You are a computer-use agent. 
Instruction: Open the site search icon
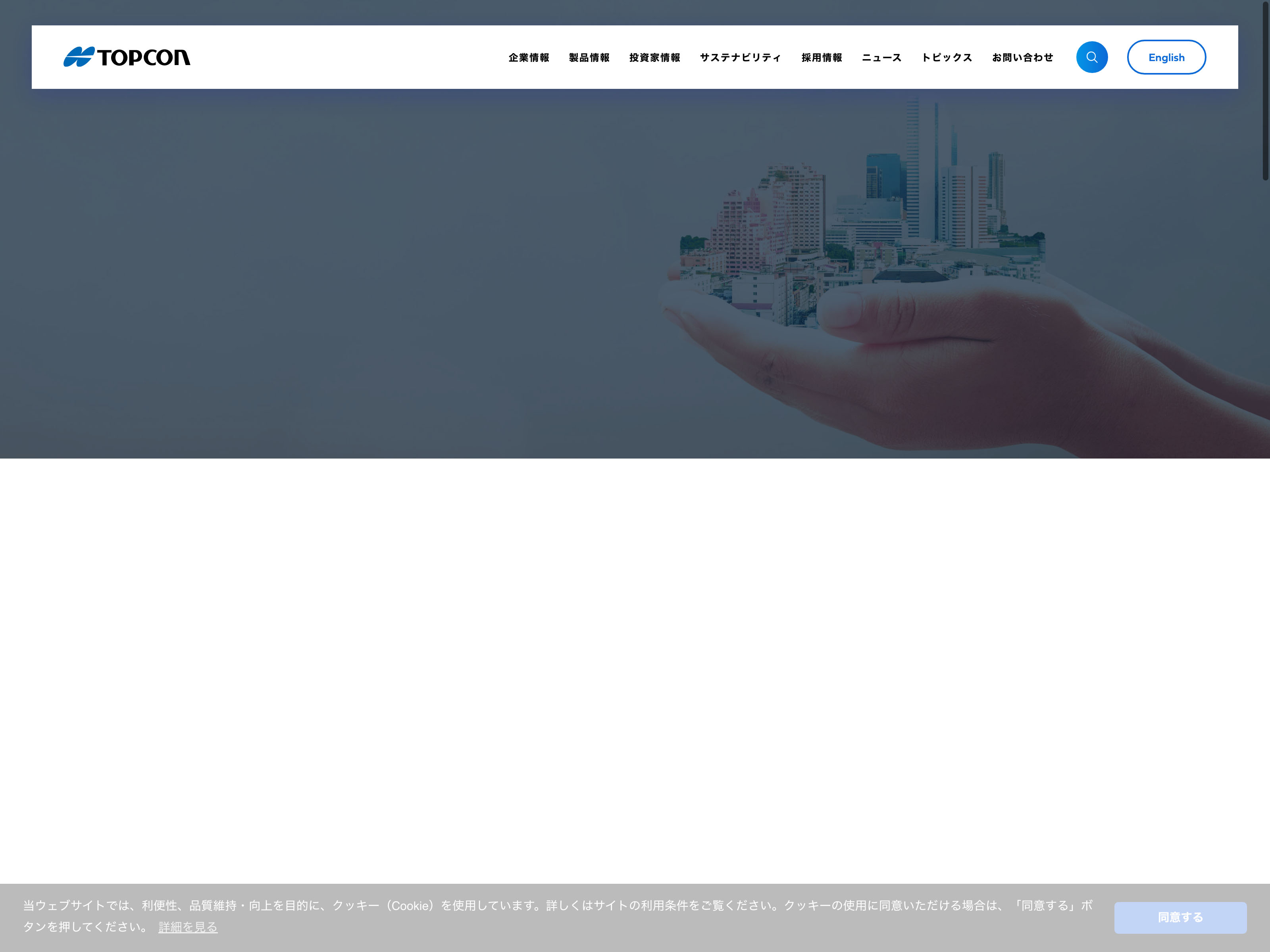[x=1091, y=58]
